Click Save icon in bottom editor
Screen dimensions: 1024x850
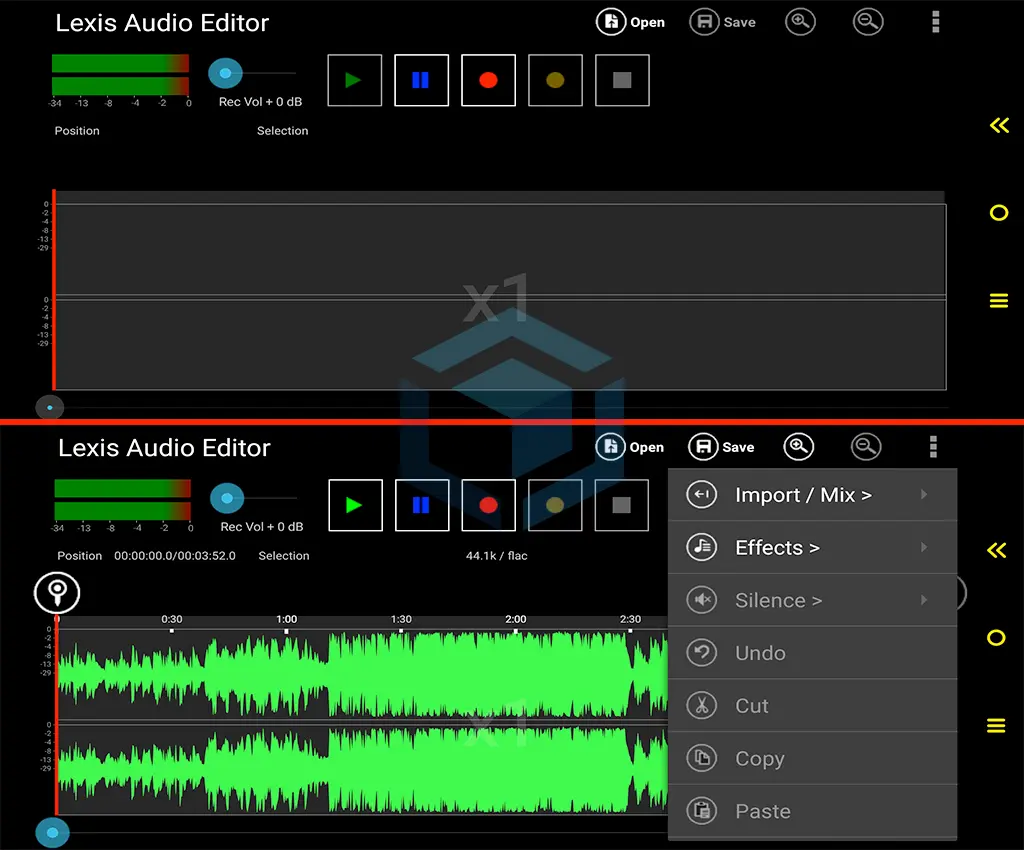click(703, 447)
